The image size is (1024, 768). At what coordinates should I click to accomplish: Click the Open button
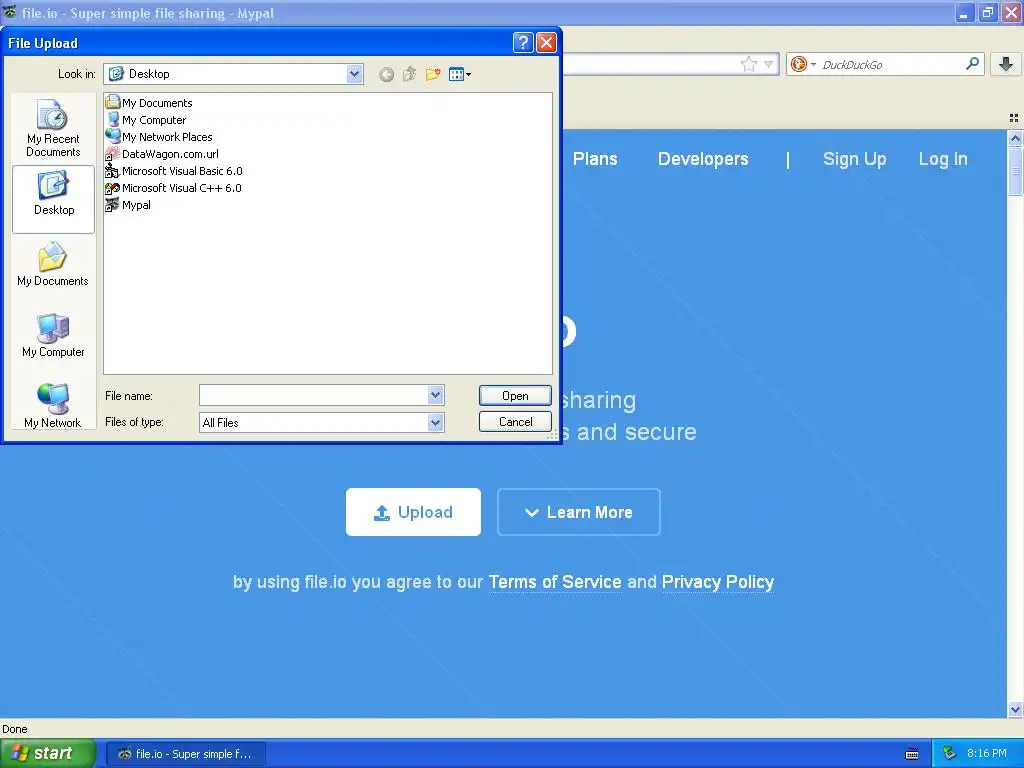[x=515, y=396]
